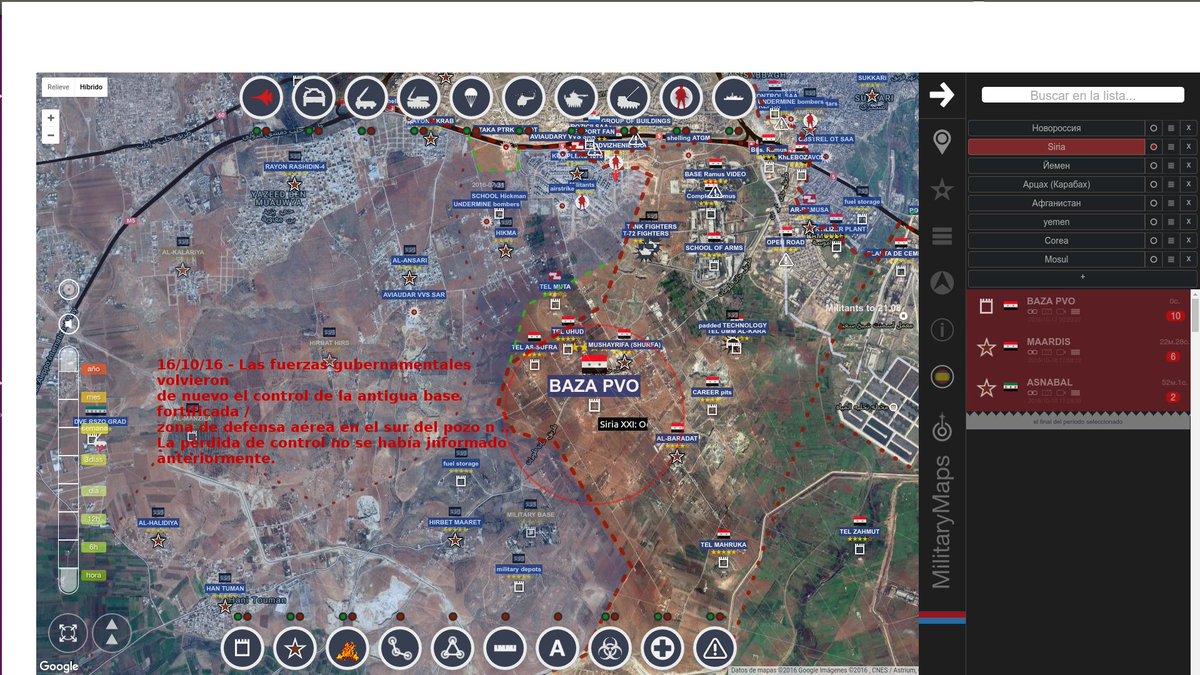Collapse sidebar with the white arrow
Viewport: 1200px width, 675px height.
(941, 95)
